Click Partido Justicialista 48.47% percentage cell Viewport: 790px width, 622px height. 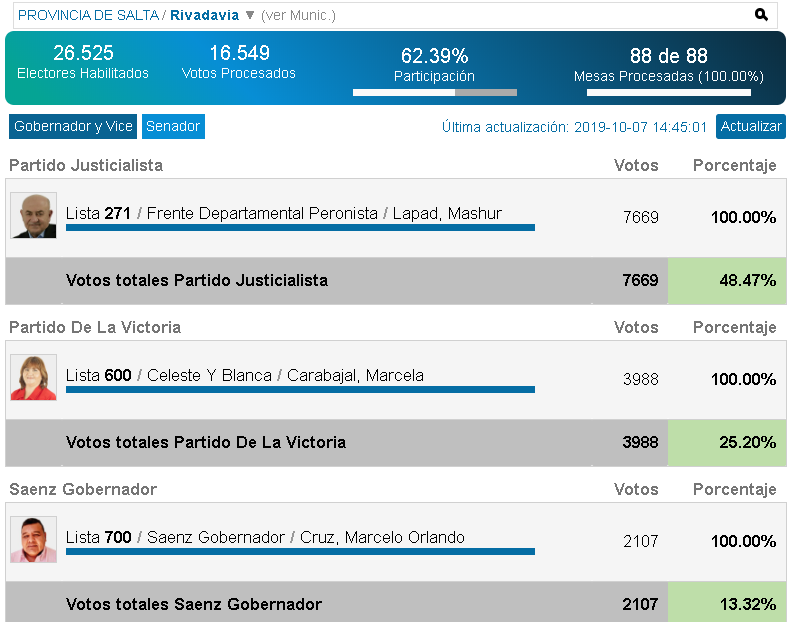[727, 281]
